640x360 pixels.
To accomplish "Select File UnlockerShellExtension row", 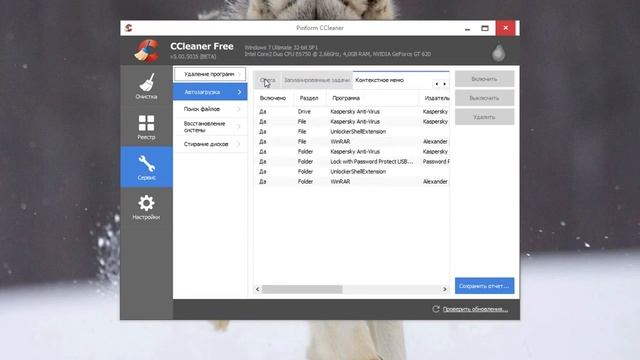I will pos(352,131).
